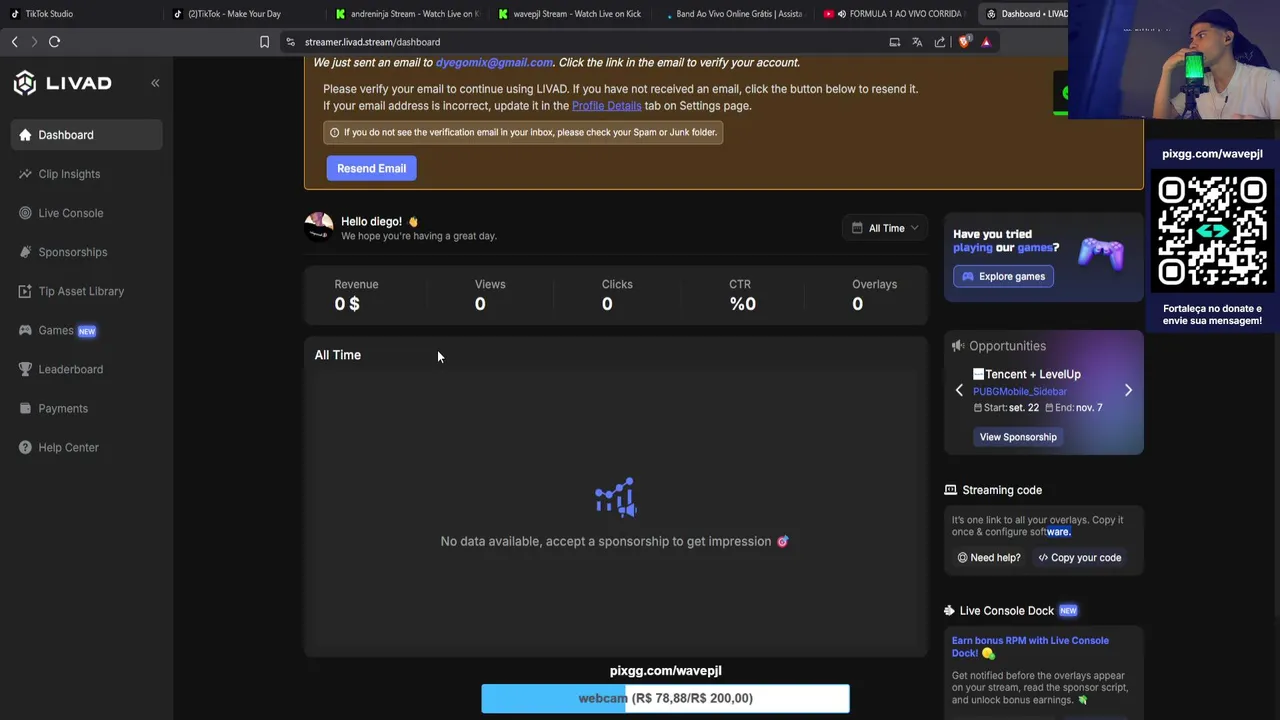Screen dimensions: 1280x720
Task: Click Explore games button
Action: click(1003, 276)
